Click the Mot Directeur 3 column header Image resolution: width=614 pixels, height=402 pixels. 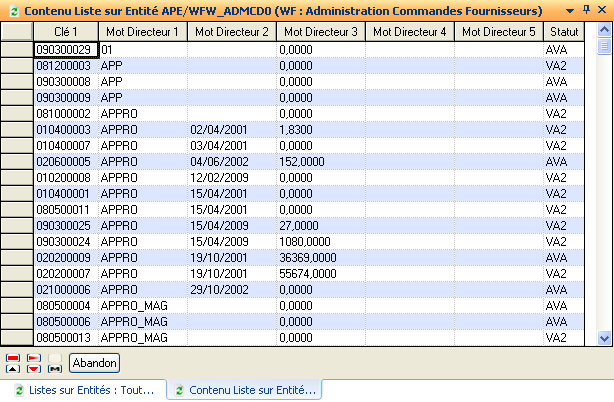(x=319, y=32)
